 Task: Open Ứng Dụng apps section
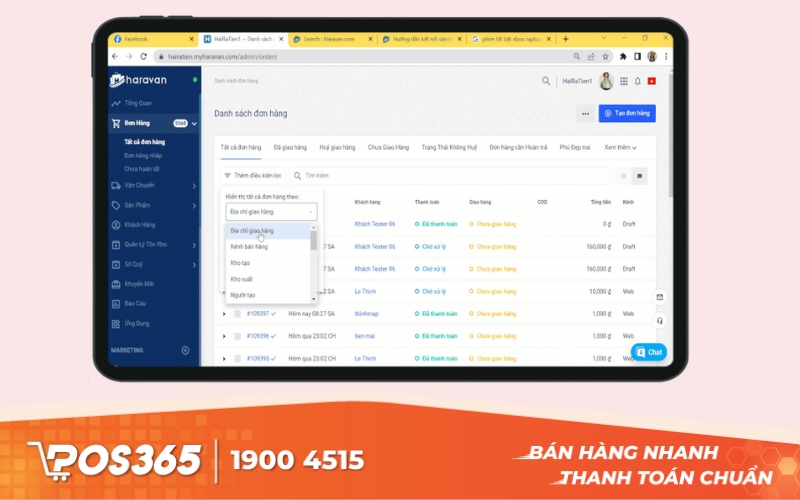point(136,323)
